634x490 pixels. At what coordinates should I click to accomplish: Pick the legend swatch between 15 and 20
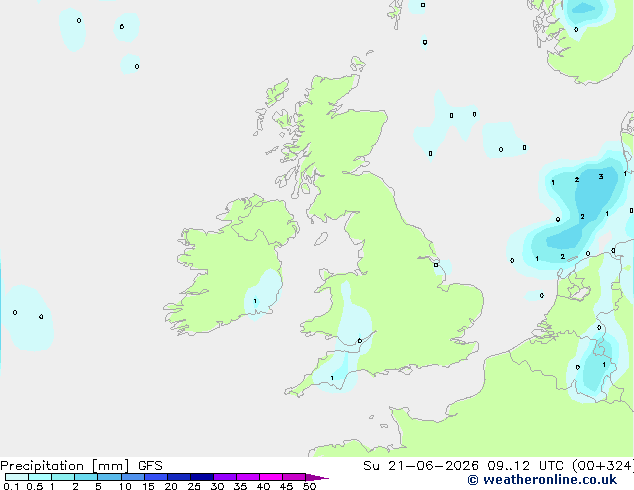[x=156, y=477]
